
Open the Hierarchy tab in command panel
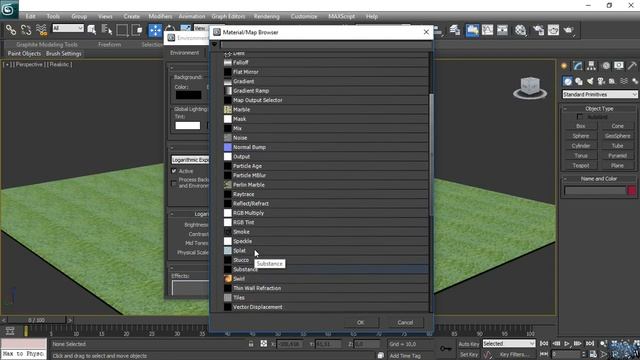[x=591, y=66]
